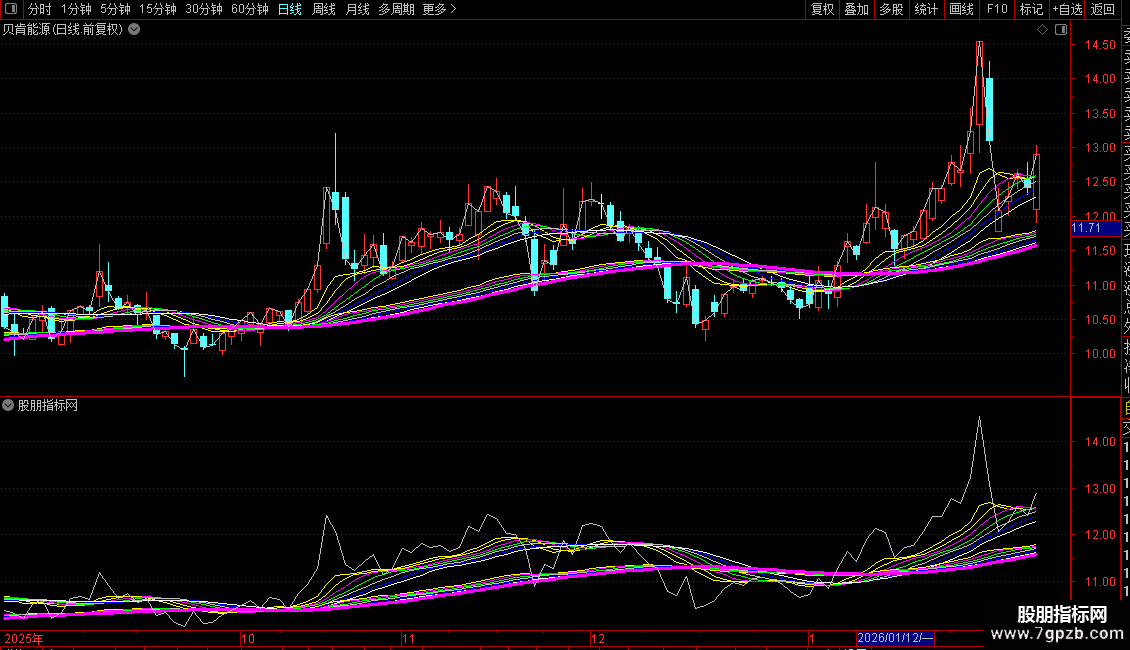Click the 返回 back button
Image resolution: width=1130 pixels, height=650 pixels.
[1103, 9]
